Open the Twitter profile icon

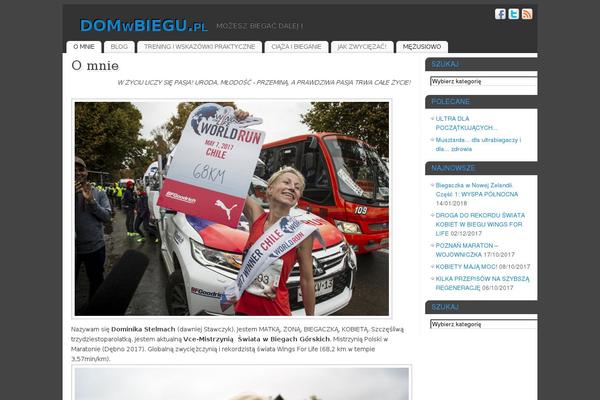514,14
